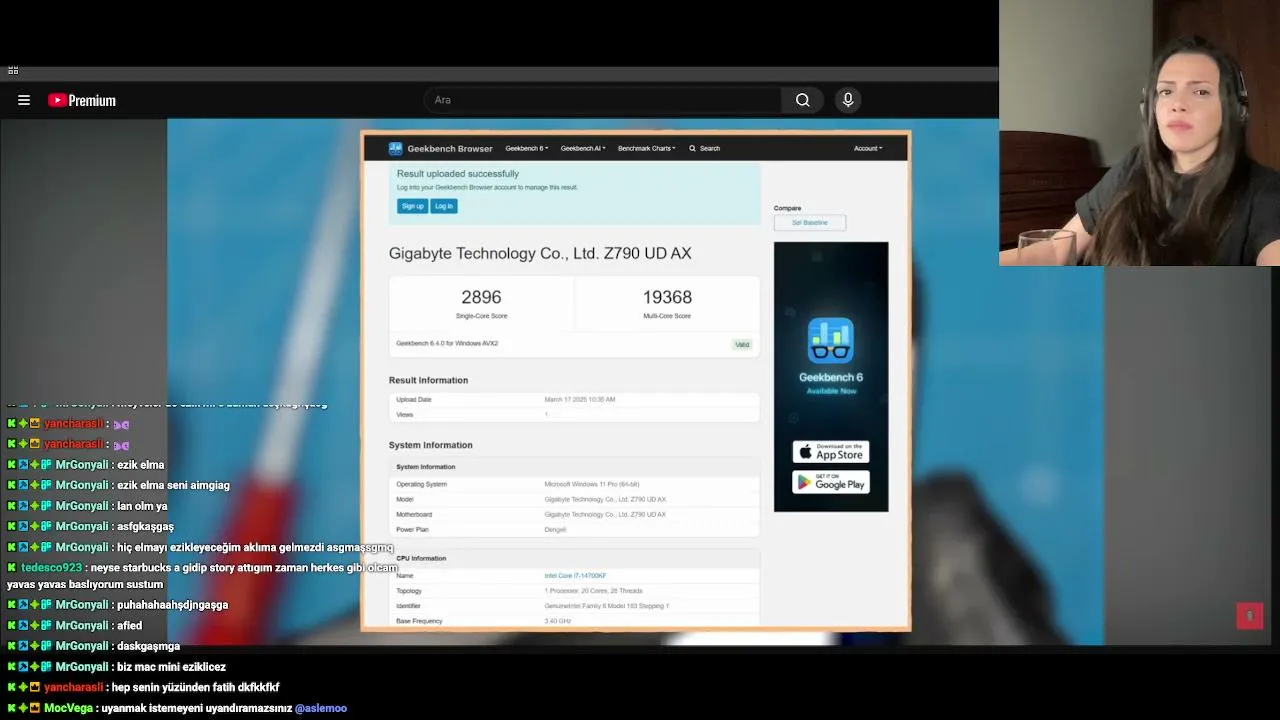1280x720 pixels.
Task: Open the Benchmark Charts dropdown
Action: (x=647, y=148)
